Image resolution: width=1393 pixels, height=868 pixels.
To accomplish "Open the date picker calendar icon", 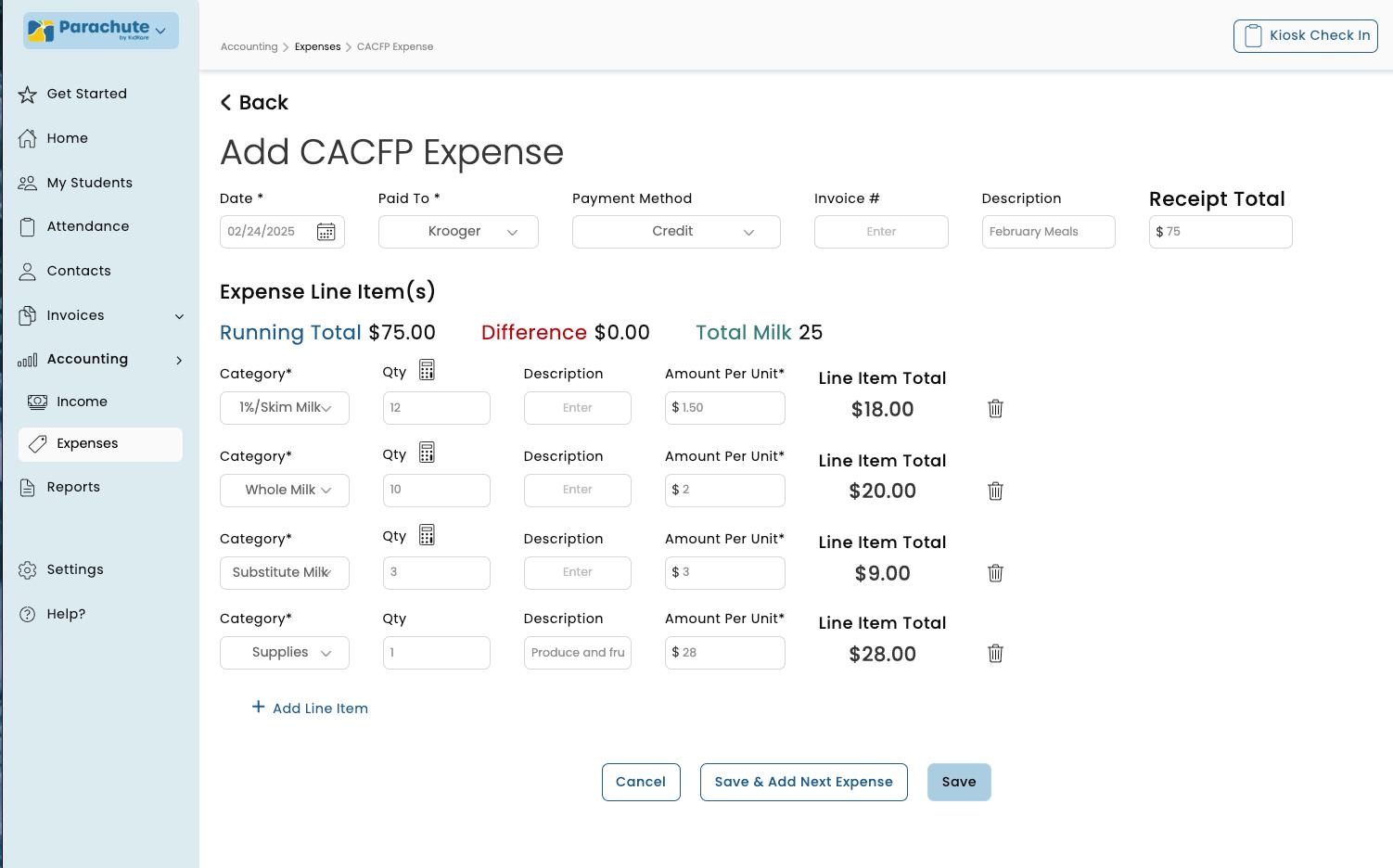I will 326,232.
